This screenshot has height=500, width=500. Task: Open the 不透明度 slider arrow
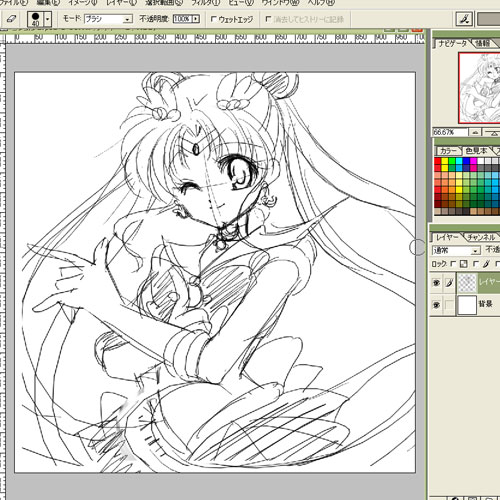coord(196,19)
